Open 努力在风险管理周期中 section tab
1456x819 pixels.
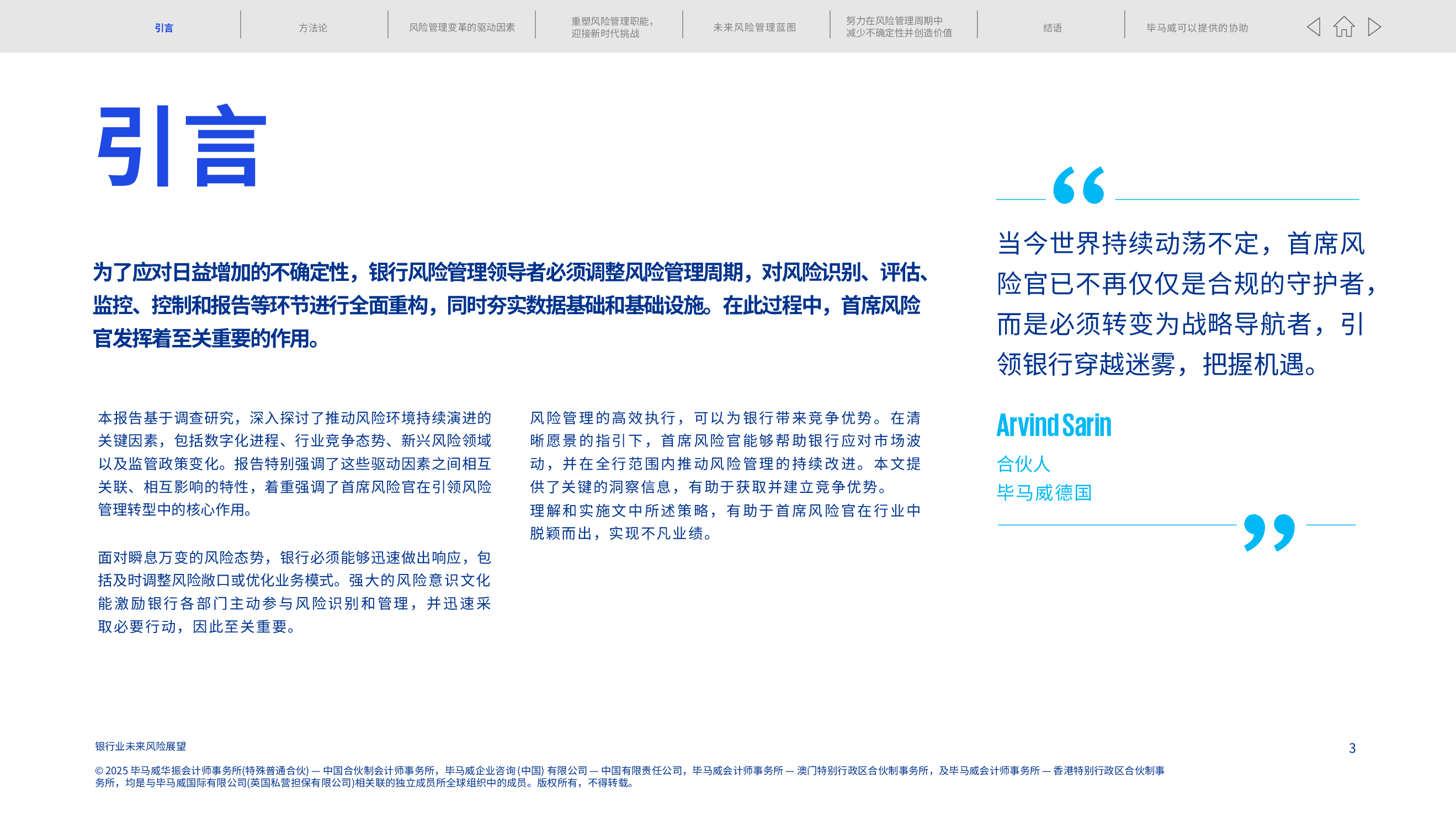899,27
